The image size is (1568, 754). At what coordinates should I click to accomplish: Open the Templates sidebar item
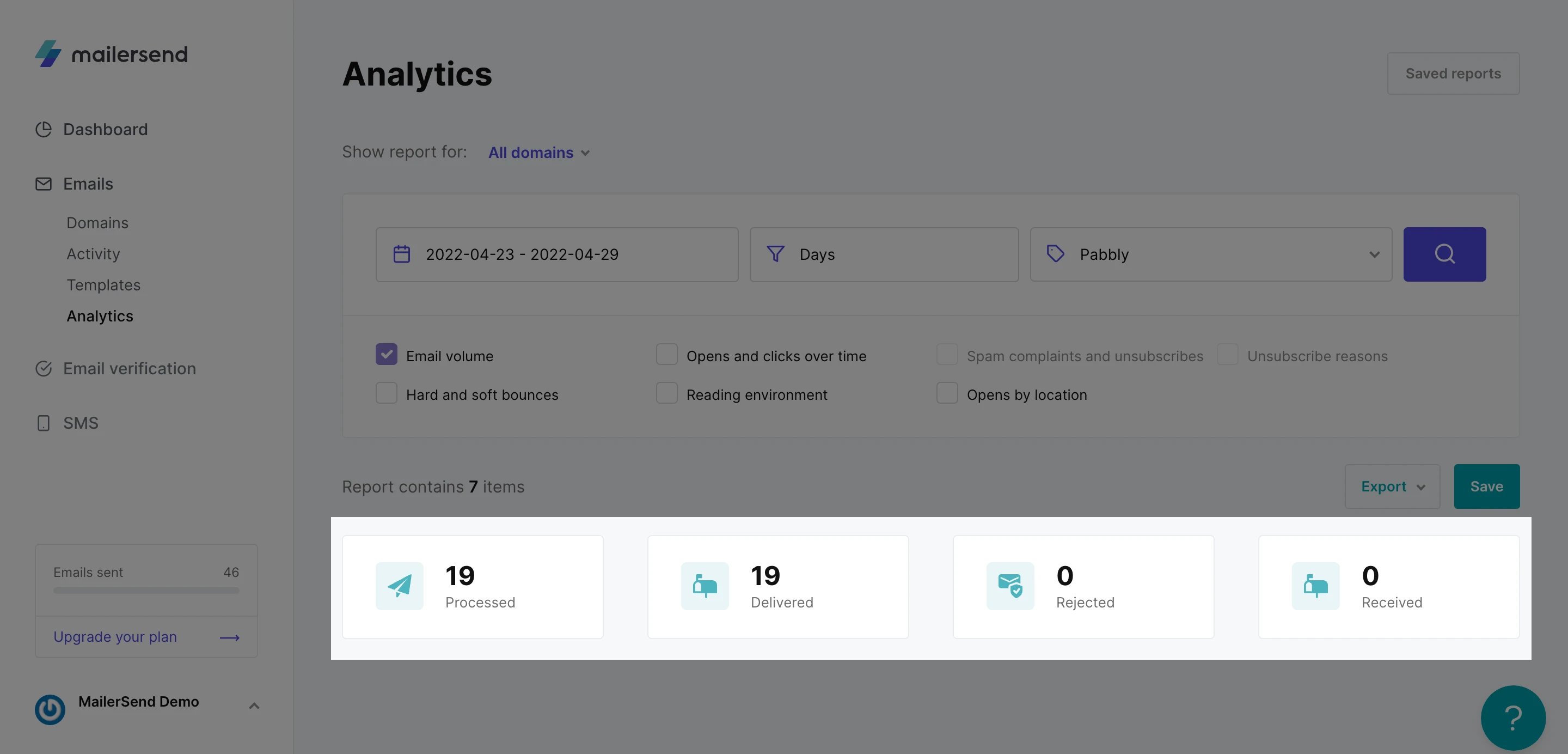click(x=103, y=284)
